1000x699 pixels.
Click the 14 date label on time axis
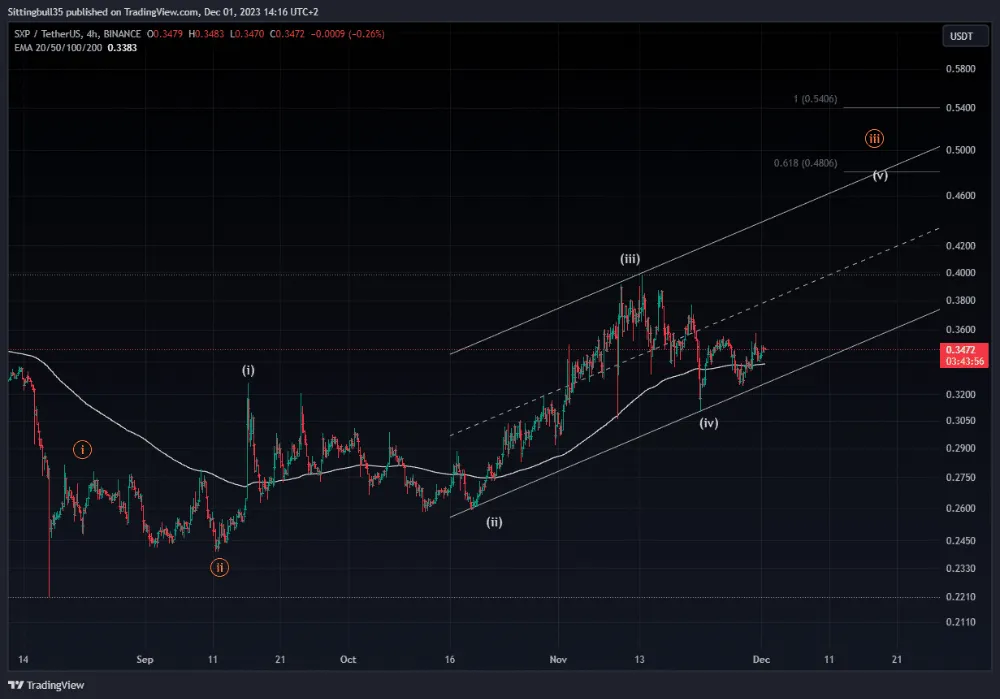(23, 659)
